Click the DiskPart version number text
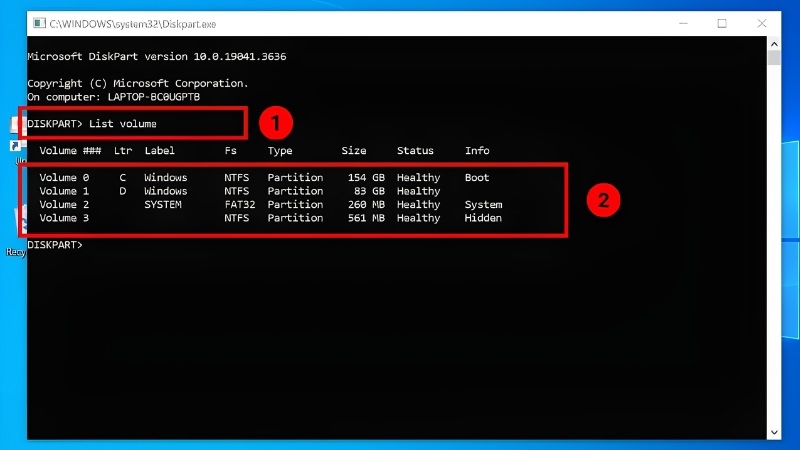 point(240,57)
